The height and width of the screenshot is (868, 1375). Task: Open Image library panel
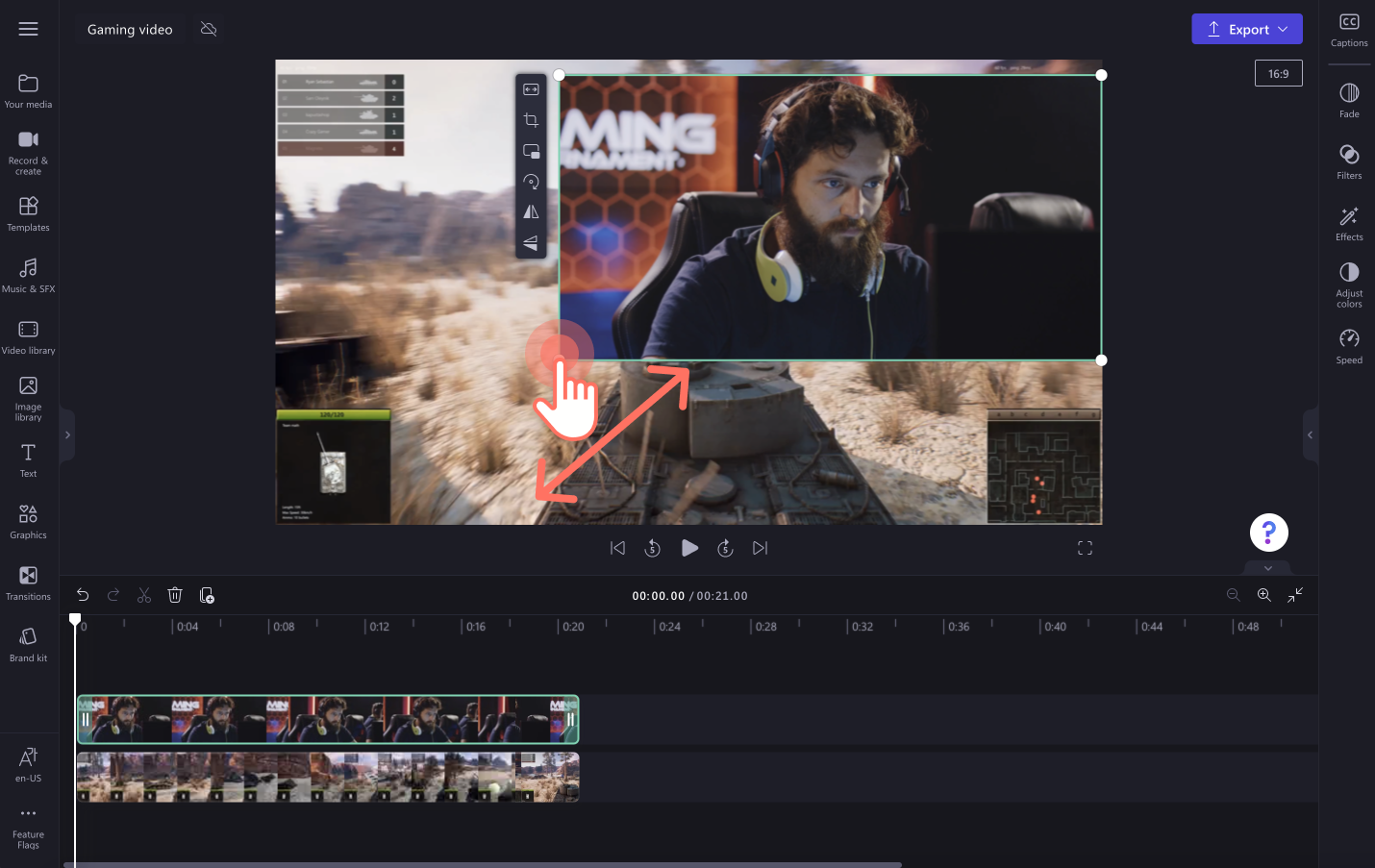tap(29, 399)
